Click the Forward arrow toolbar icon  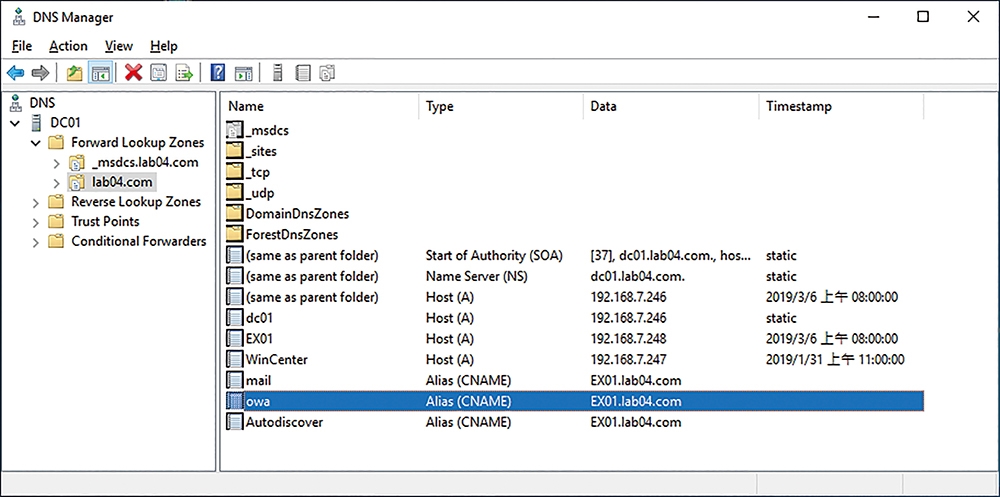[x=40, y=73]
